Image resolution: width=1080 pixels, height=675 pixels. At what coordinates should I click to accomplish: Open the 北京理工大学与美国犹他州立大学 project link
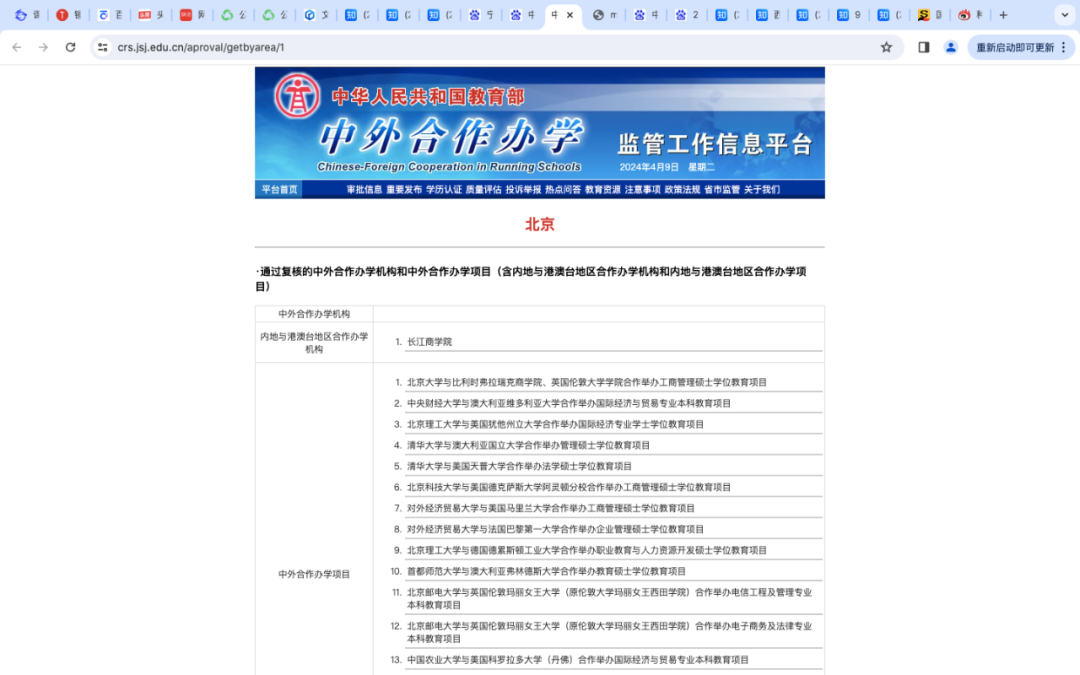[555, 424]
